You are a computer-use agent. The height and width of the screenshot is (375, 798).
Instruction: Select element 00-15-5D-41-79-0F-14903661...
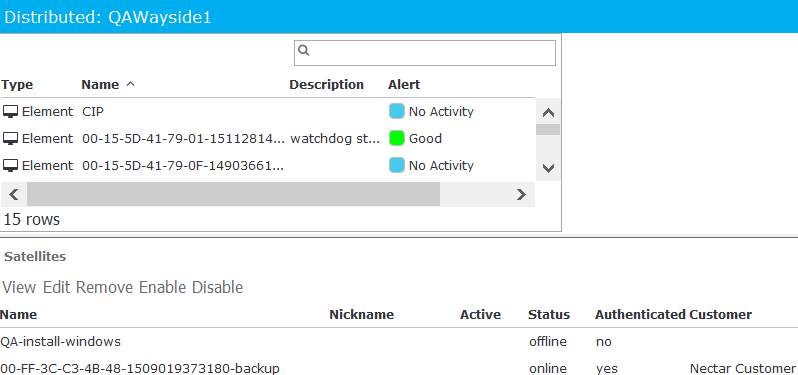[183, 165]
